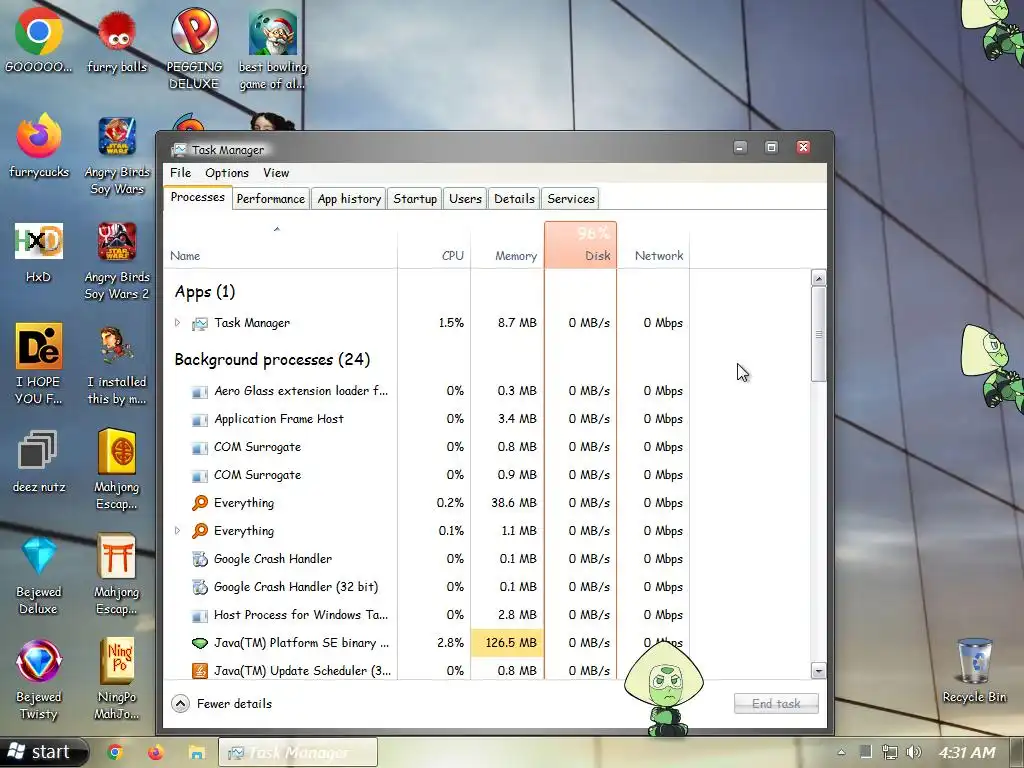Click the volume speaker tray icon
This screenshot has width=1024, height=768.
(914, 752)
